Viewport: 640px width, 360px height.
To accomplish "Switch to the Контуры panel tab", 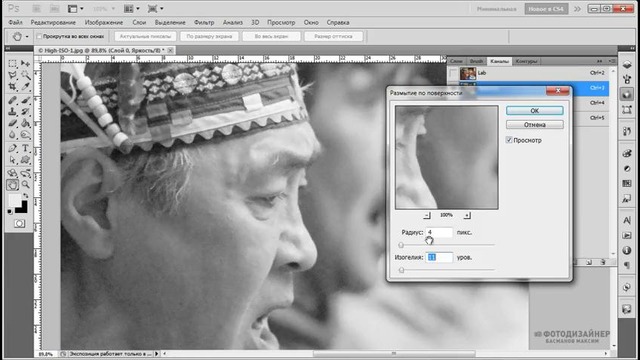I will point(526,61).
